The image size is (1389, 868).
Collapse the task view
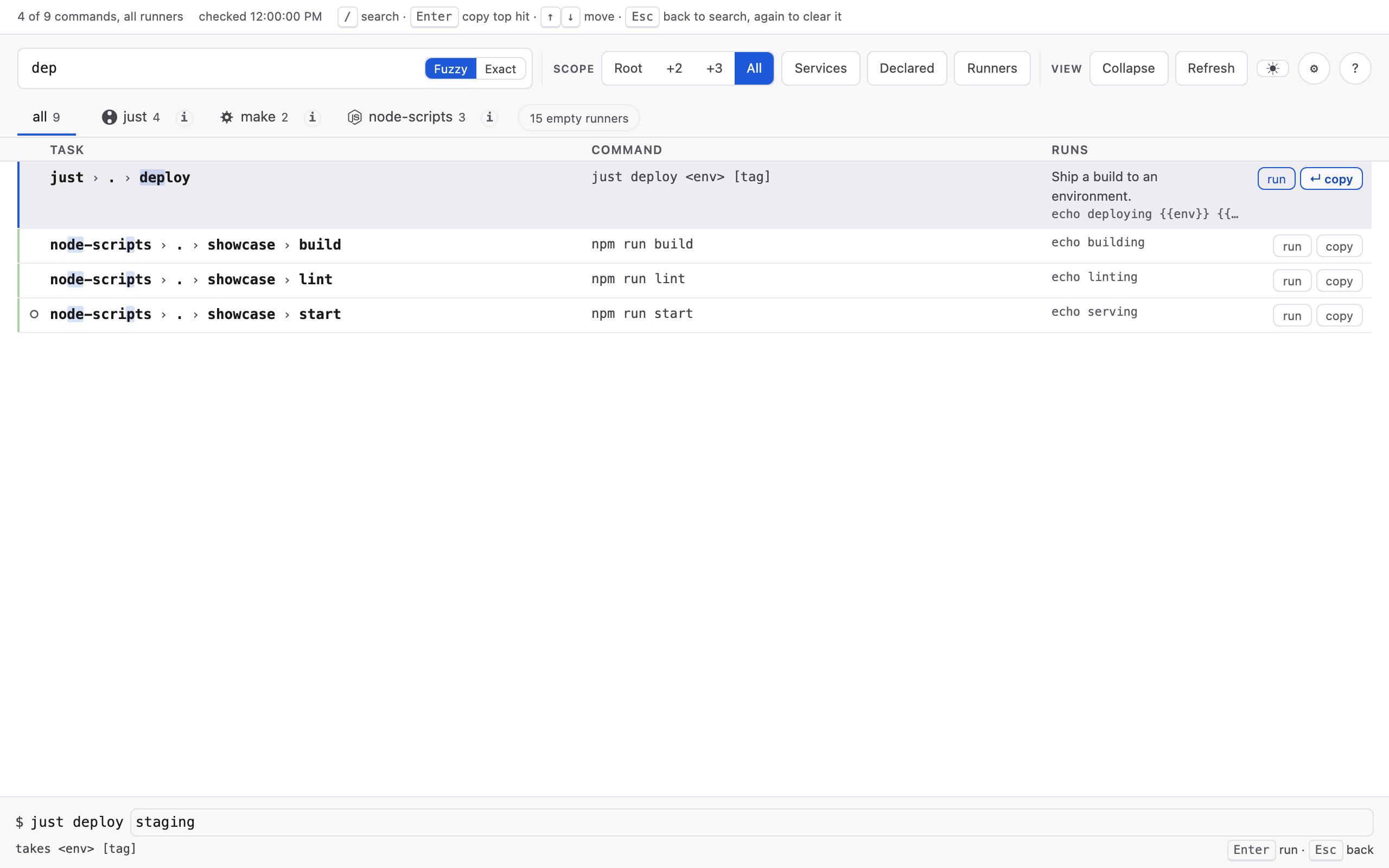click(1129, 68)
